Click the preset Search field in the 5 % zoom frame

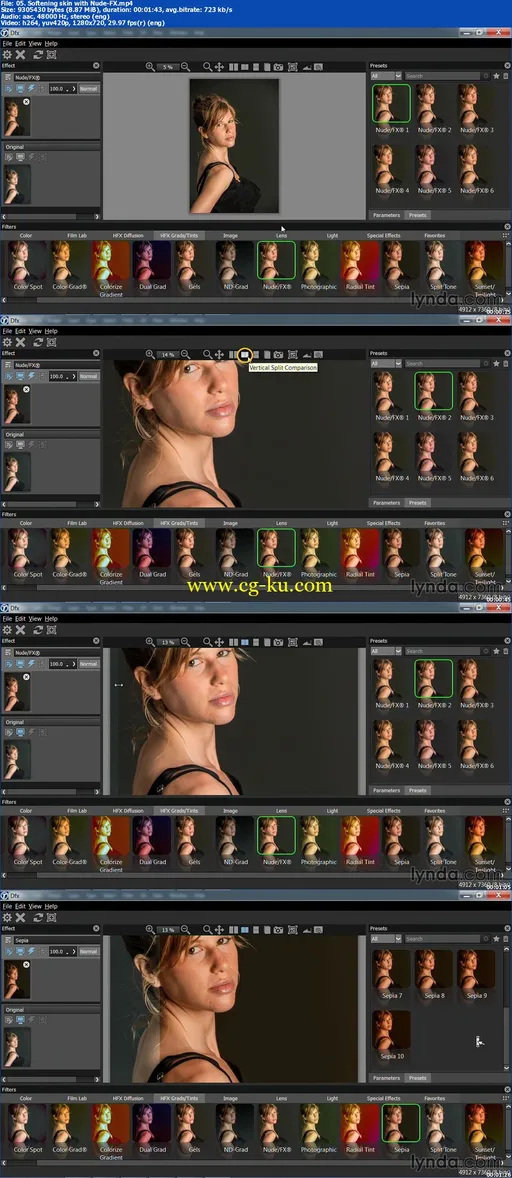(x=444, y=76)
